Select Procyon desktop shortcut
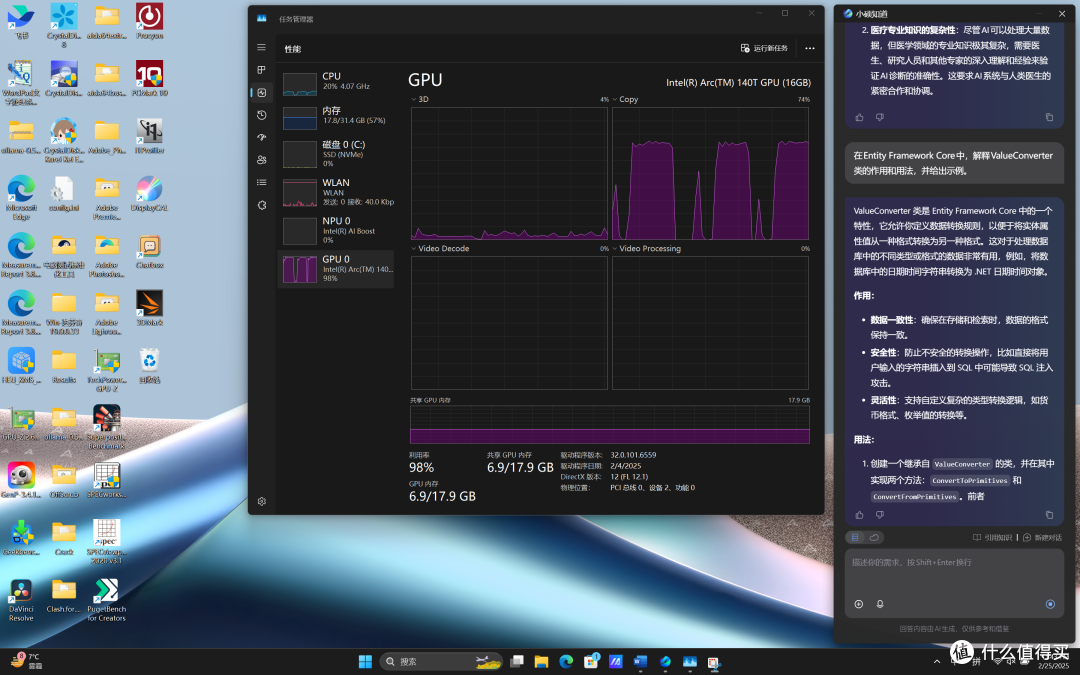 point(149,21)
